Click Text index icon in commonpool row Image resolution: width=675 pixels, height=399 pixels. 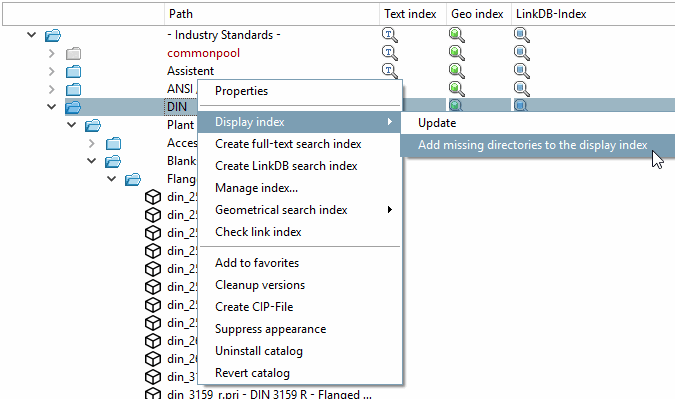390,53
